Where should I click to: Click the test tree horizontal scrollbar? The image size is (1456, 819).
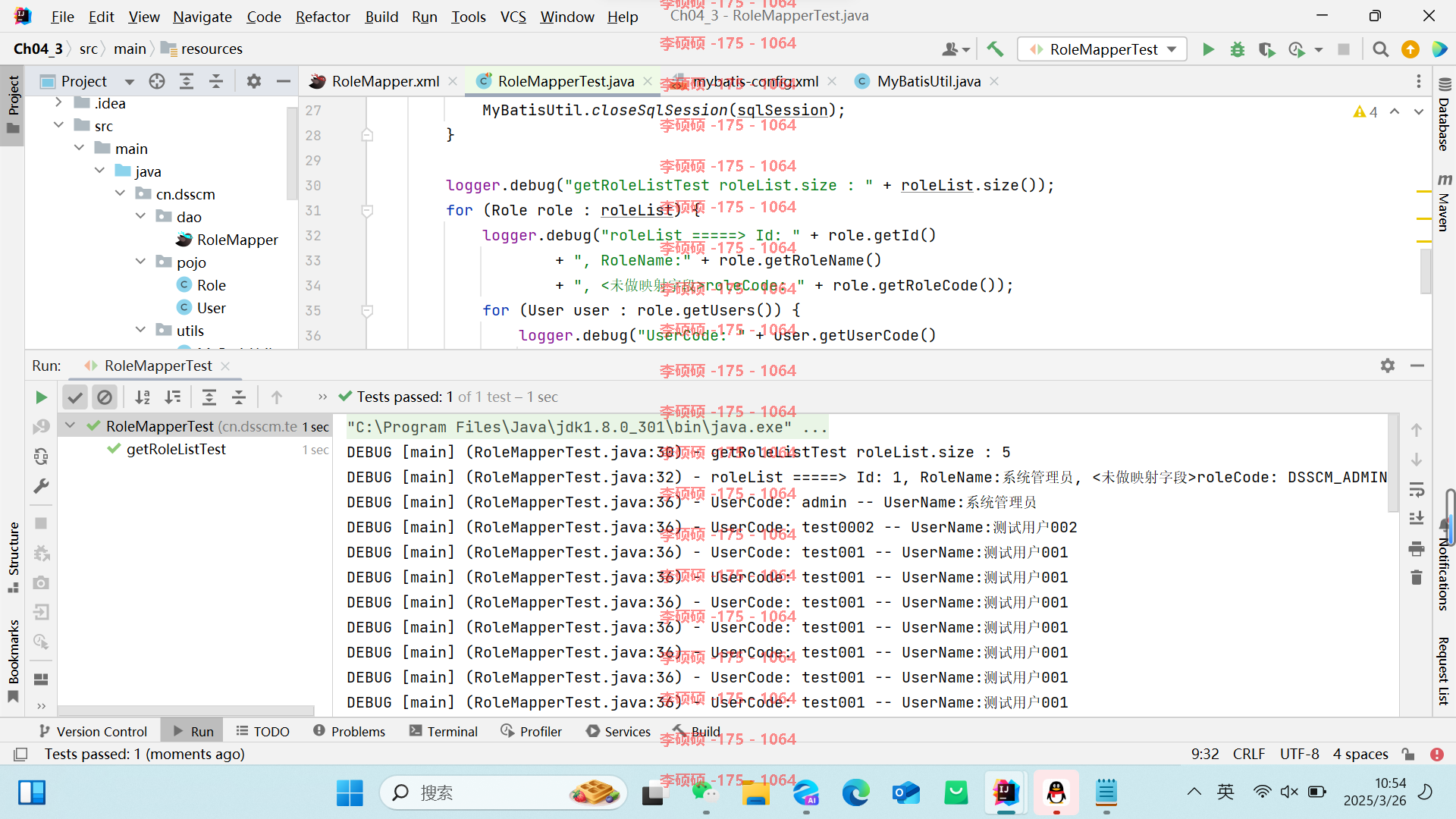click(x=187, y=711)
